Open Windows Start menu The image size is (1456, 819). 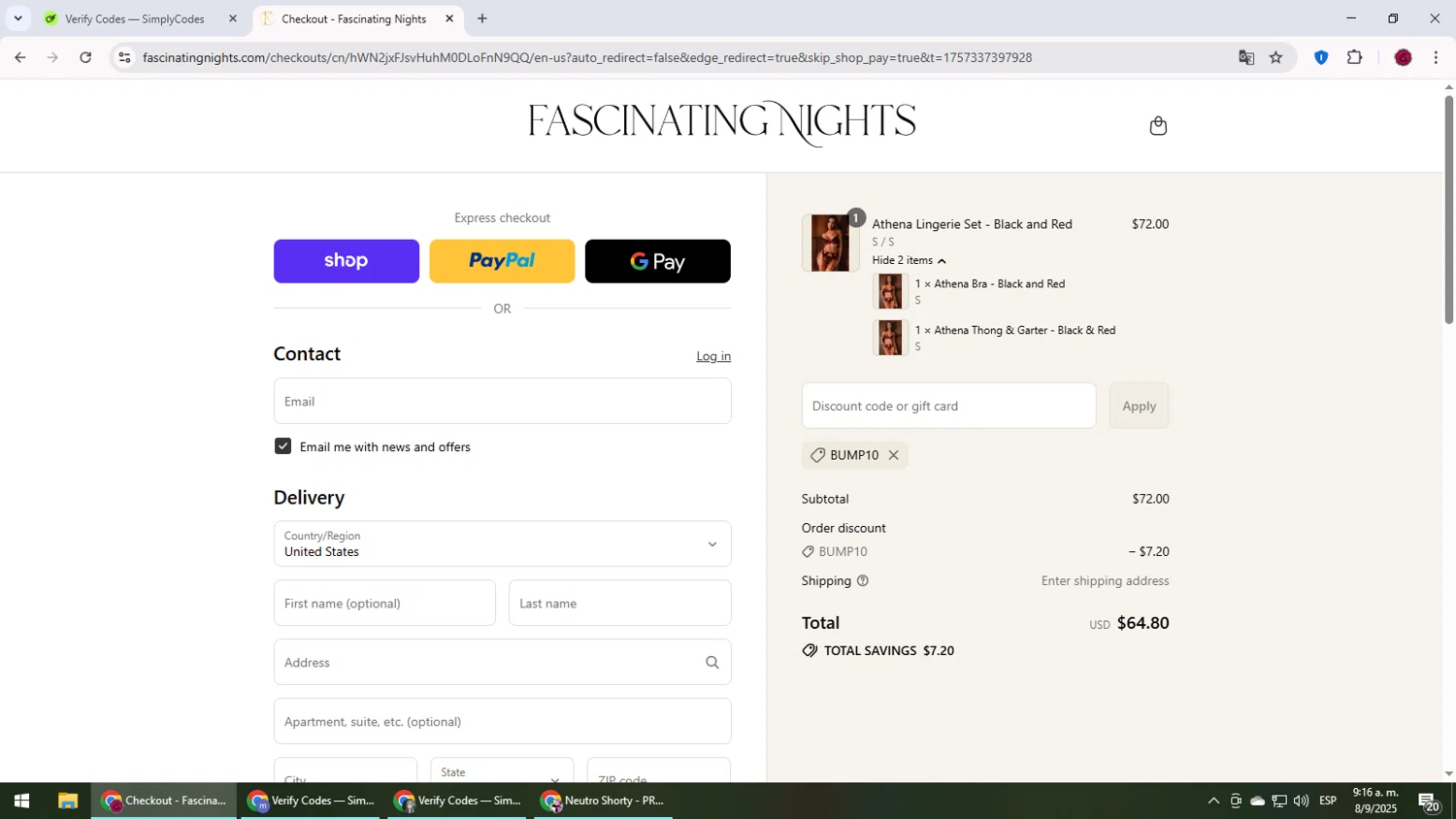[x=21, y=801]
